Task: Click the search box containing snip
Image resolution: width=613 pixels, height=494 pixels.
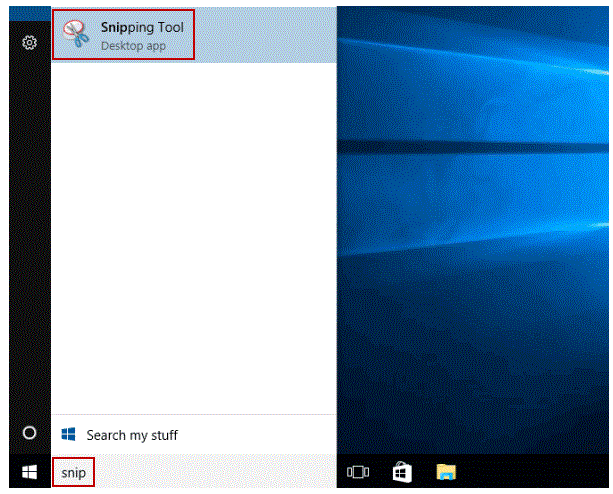Action: click(194, 473)
